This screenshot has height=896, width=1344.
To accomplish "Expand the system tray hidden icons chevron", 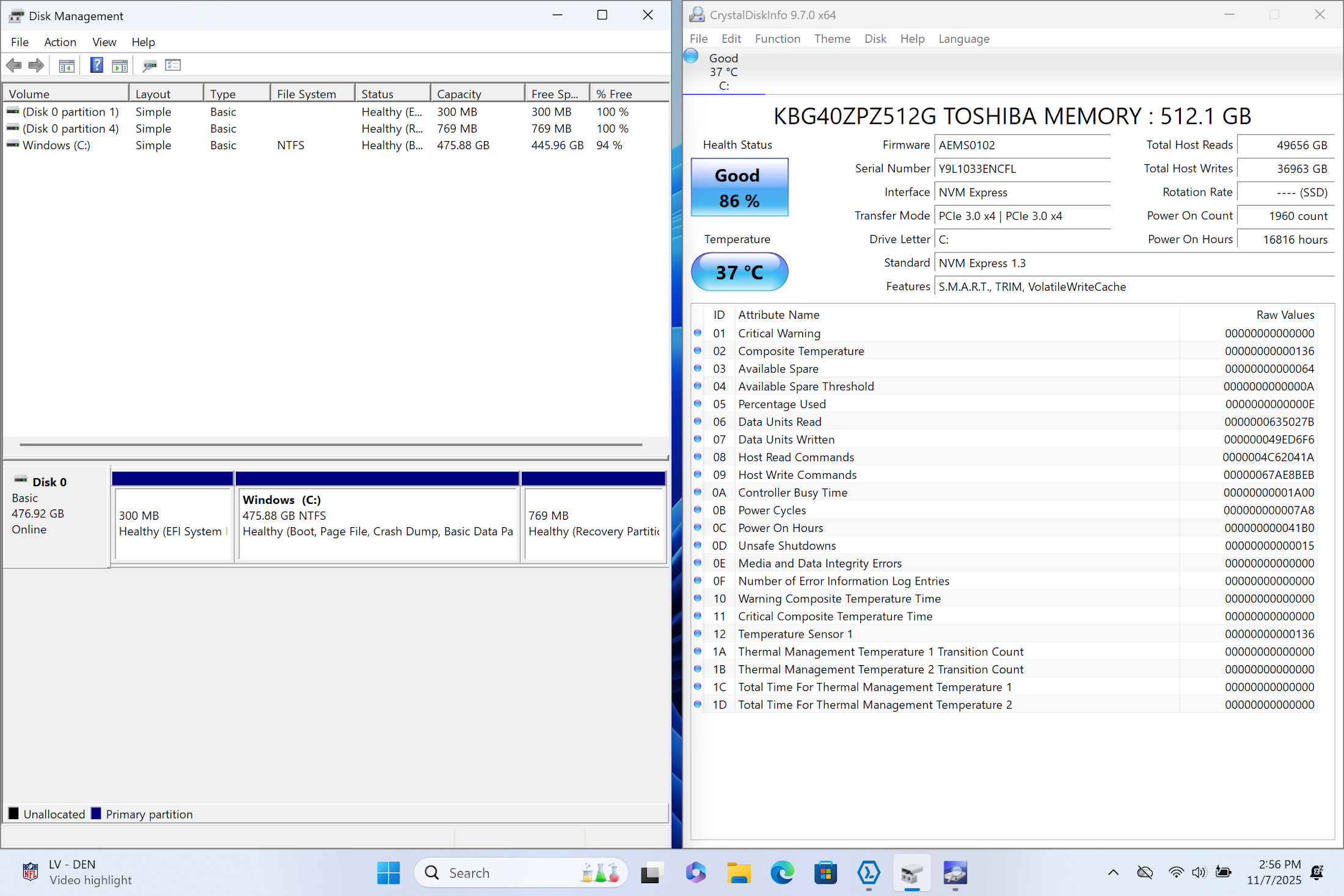I will [x=1113, y=873].
